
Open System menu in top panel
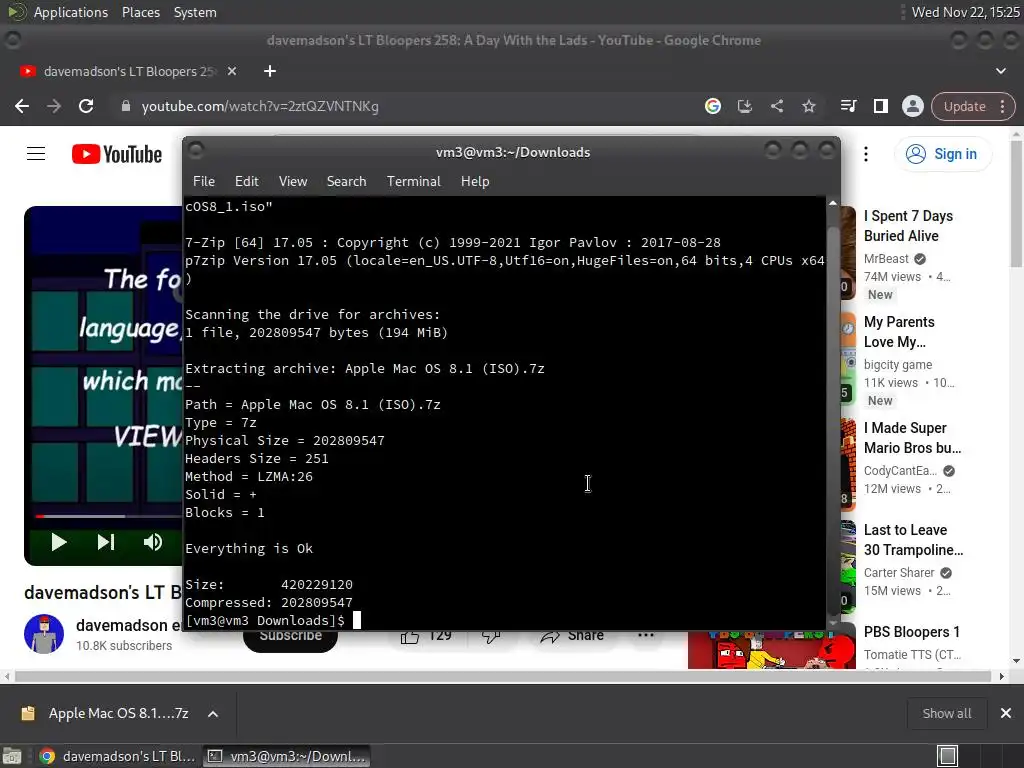[195, 12]
